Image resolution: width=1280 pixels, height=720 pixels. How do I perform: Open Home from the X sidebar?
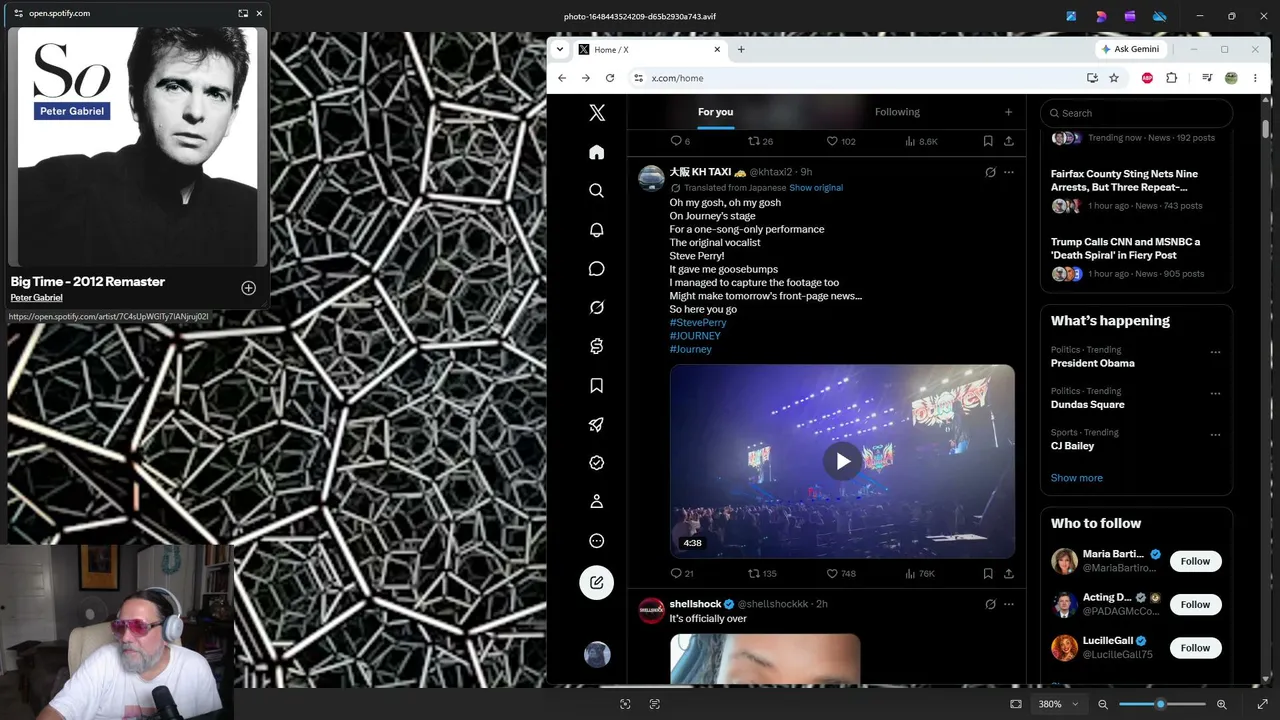[x=597, y=152]
